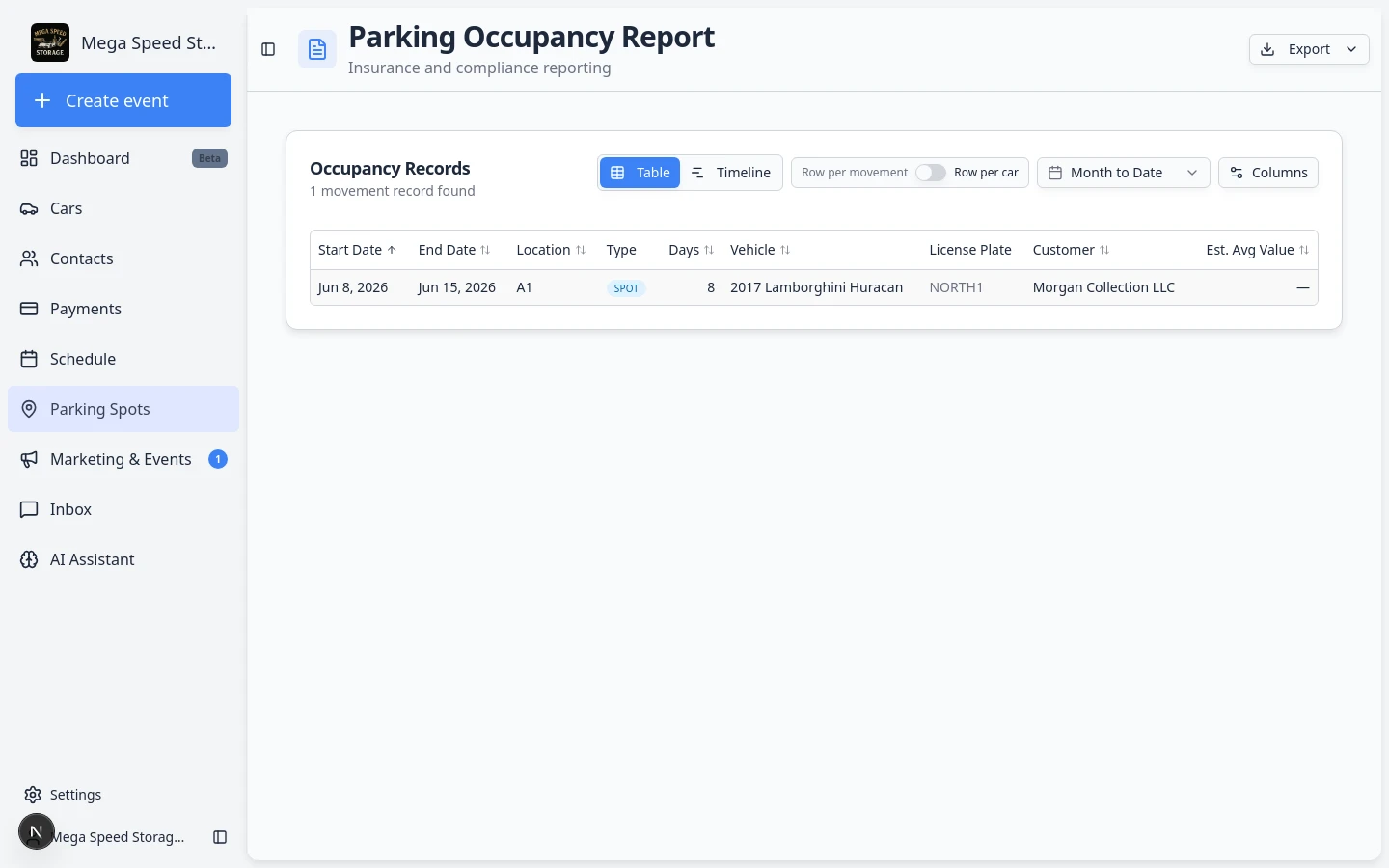The width and height of the screenshot is (1389, 868).
Task: Click the Payments card icon
Action: pyautogui.click(x=29, y=309)
